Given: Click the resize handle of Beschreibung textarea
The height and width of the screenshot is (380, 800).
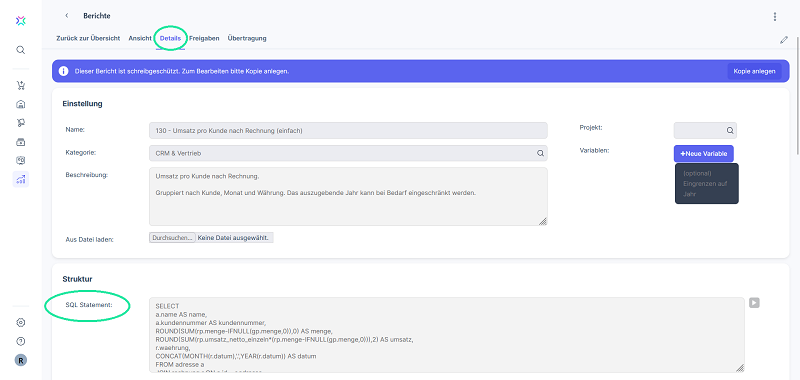Looking at the screenshot, I should [543, 221].
